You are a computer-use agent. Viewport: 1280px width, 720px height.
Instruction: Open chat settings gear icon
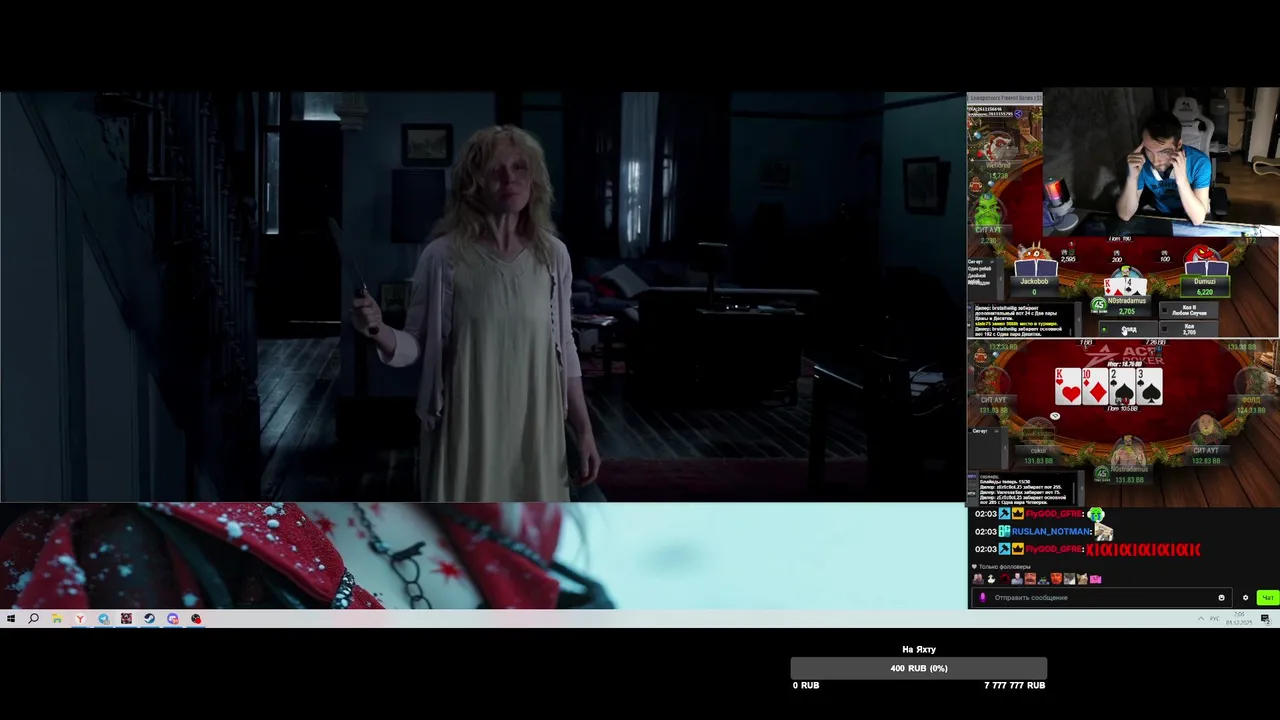point(1245,598)
